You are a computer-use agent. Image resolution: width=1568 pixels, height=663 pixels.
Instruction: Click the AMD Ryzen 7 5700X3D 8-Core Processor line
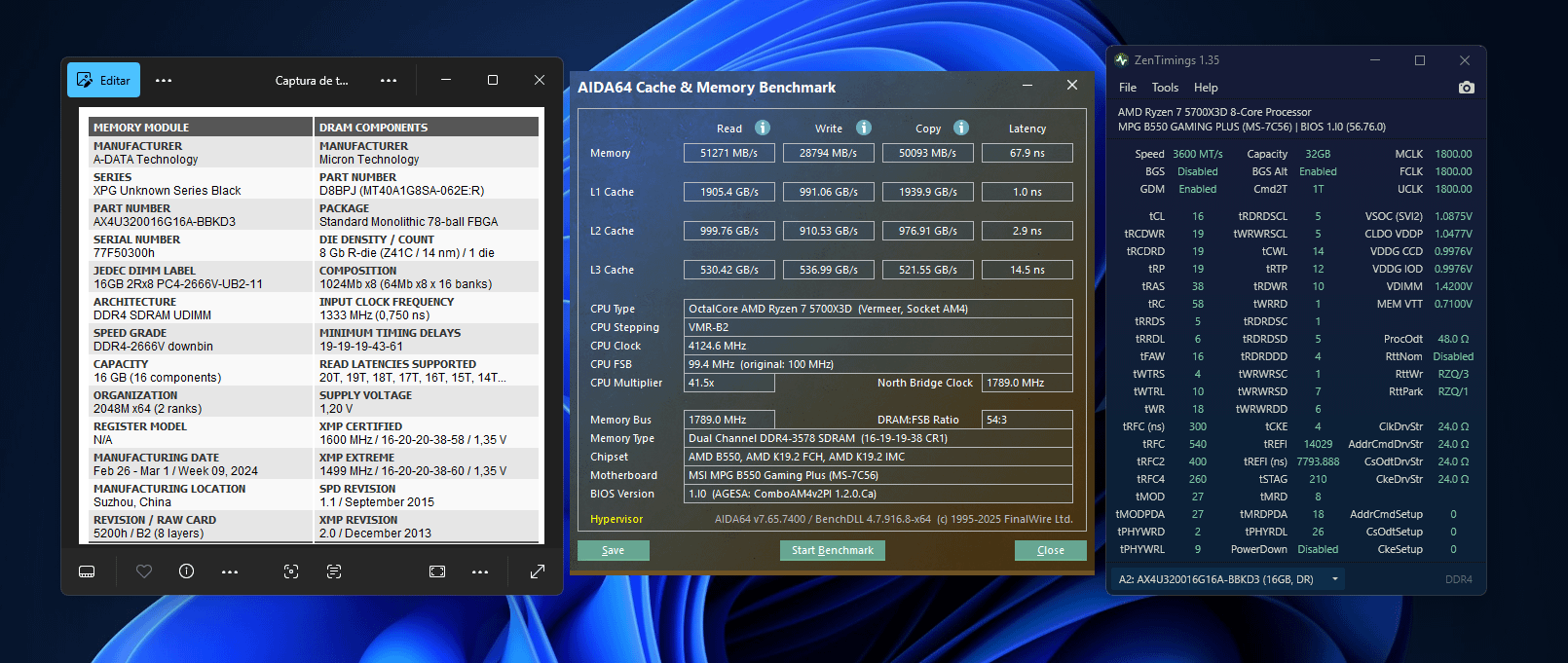coord(1214,112)
